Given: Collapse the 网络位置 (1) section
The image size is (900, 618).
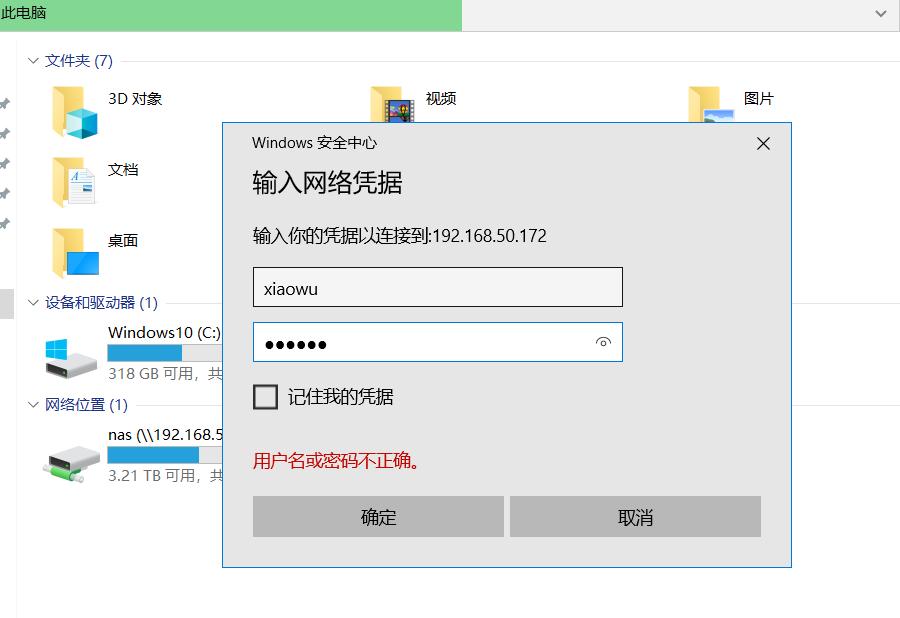Looking at the screenshot, I should coord(34,405).
